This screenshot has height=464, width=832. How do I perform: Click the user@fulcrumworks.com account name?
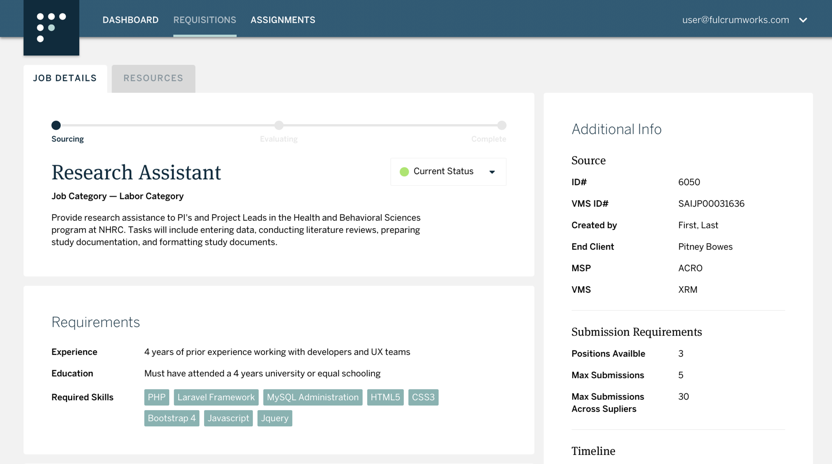pyautogui.click(x=735, y=20)
